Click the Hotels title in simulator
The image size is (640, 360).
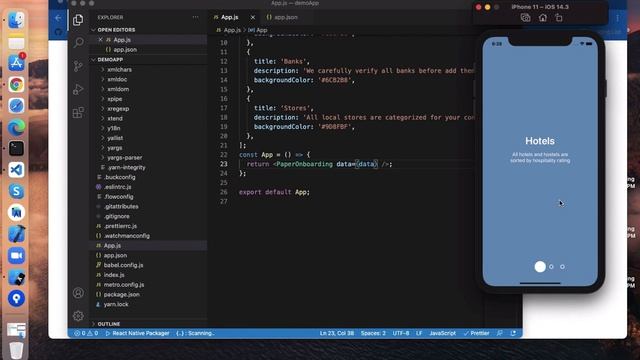540,141
